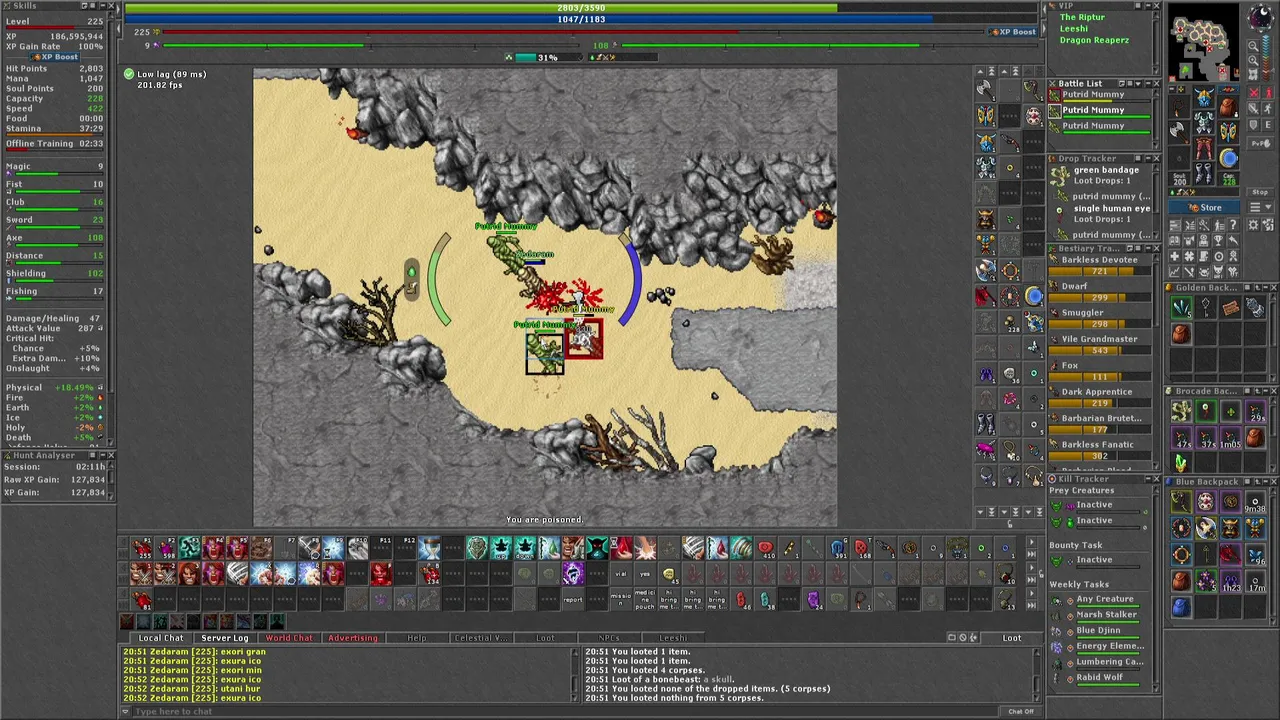Click the blue ring in equipment slot
Image resolution: width=1280 pixels, height=720 pixels.
tap(1228, 157)
